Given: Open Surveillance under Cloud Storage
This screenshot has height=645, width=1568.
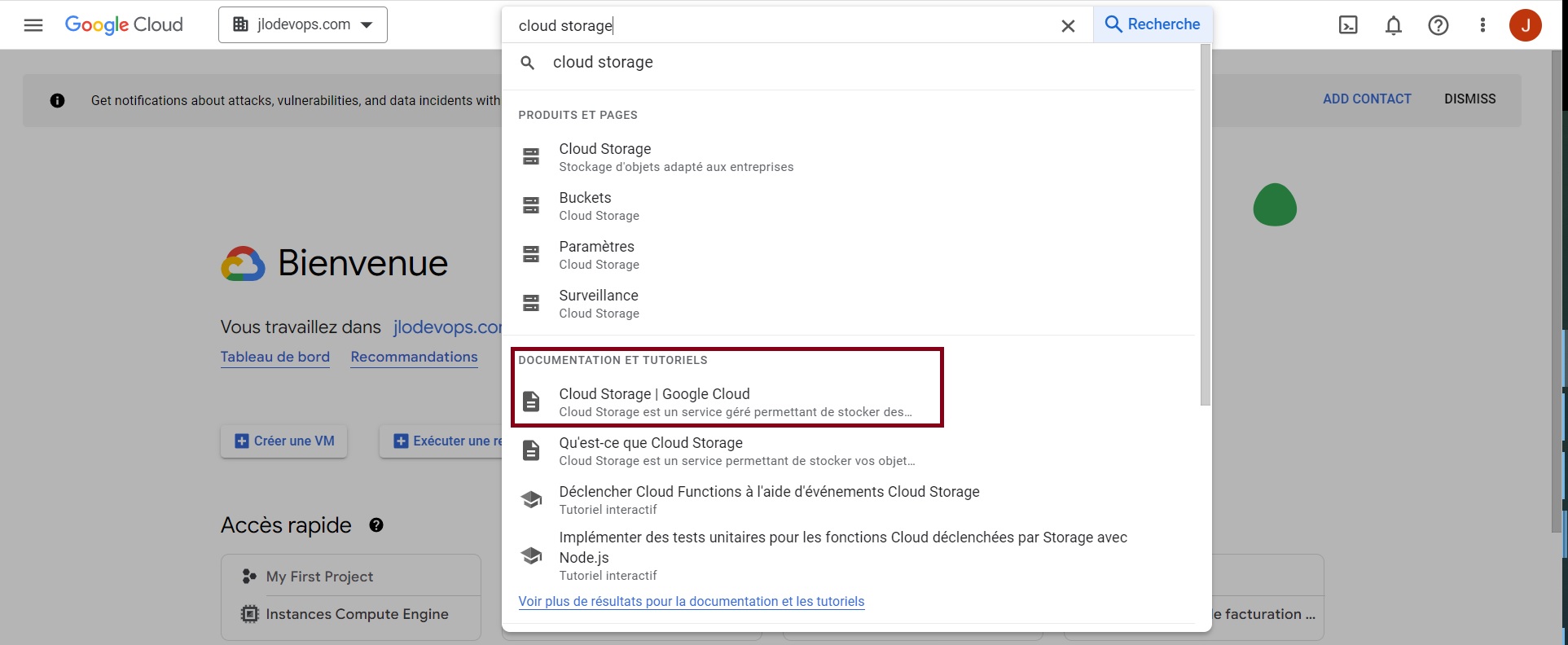Looking at the screenshot, I should (849, 304).
